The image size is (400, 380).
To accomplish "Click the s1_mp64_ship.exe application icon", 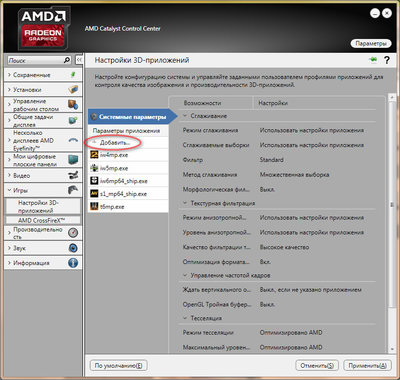I will coord(94,193).
